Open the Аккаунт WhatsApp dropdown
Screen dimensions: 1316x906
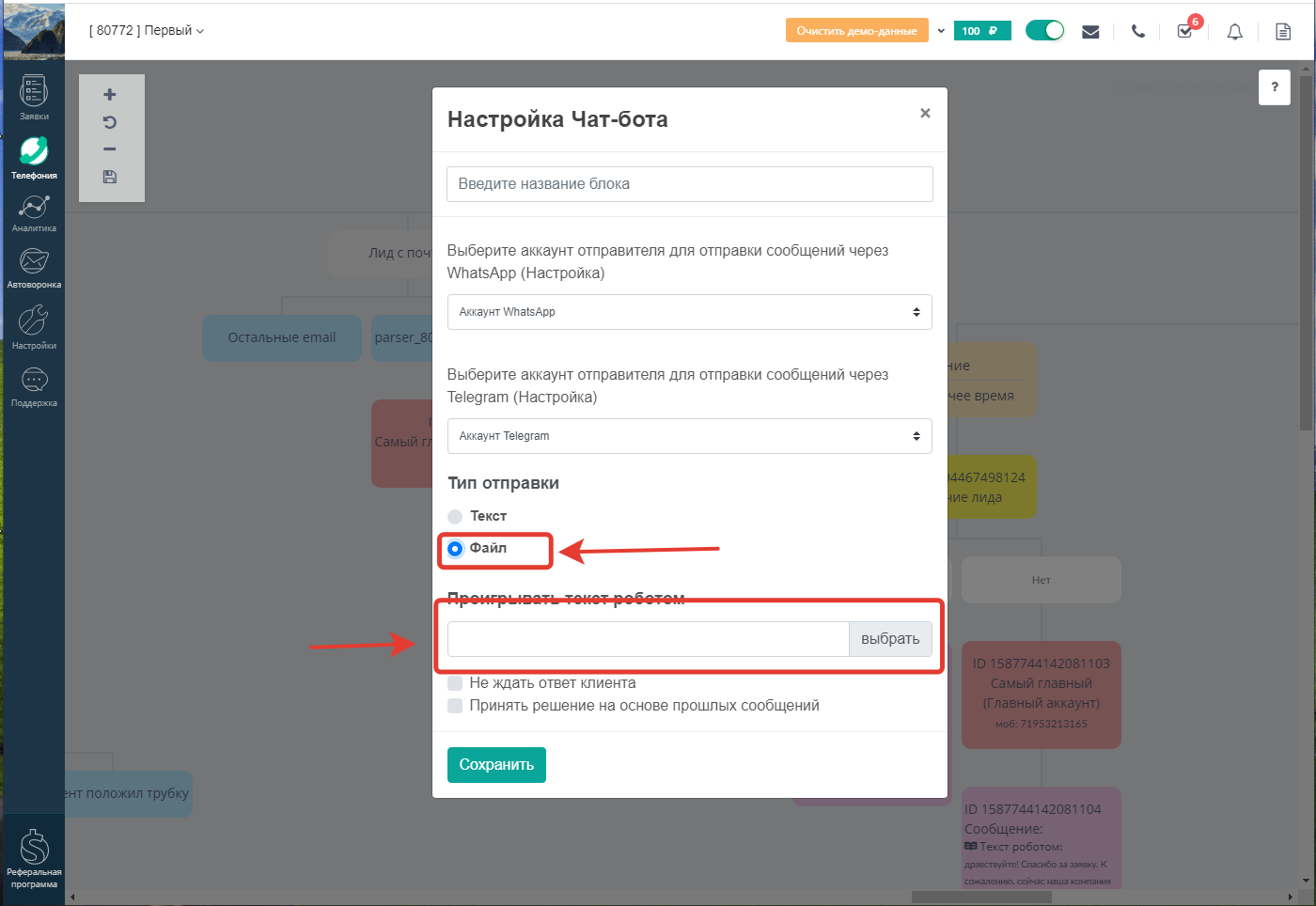coord(690,312)
